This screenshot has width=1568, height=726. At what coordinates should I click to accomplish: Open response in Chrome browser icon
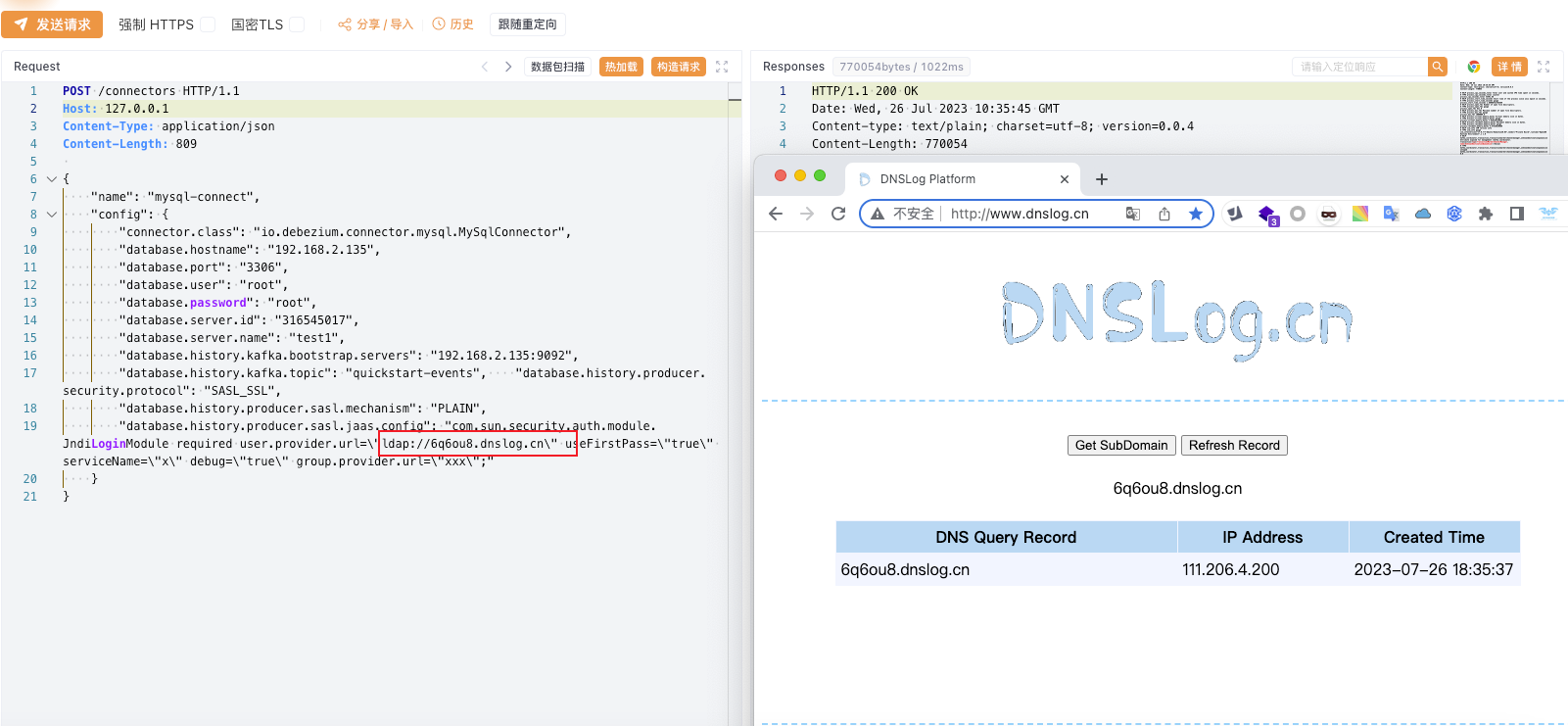tap(1473, 67)
